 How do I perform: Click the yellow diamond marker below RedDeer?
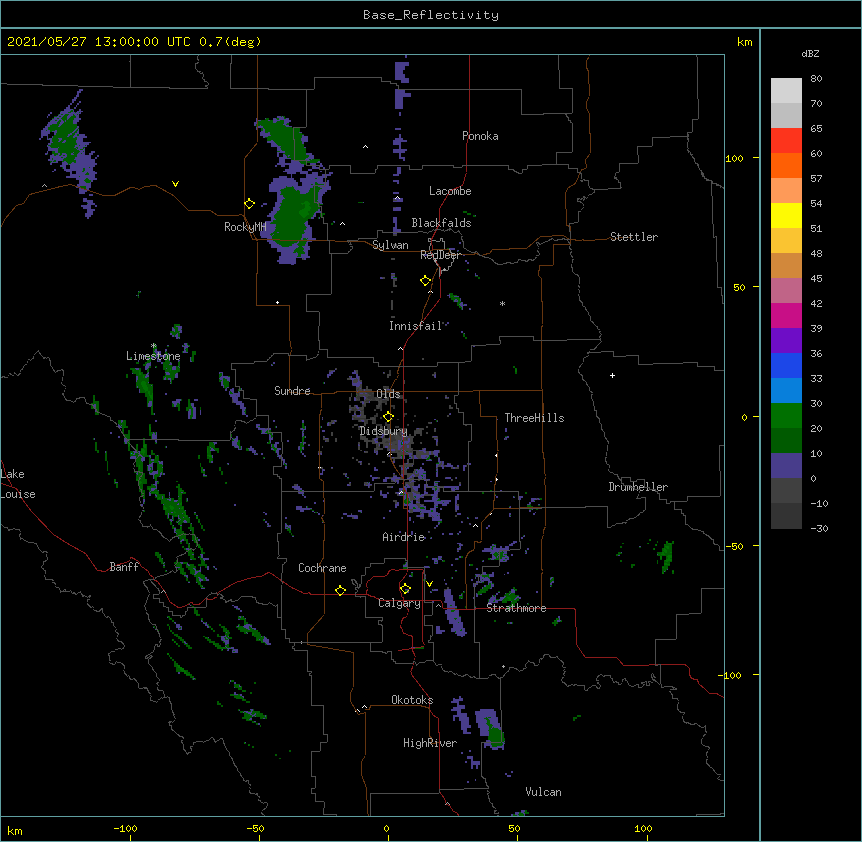click(426, 281)
